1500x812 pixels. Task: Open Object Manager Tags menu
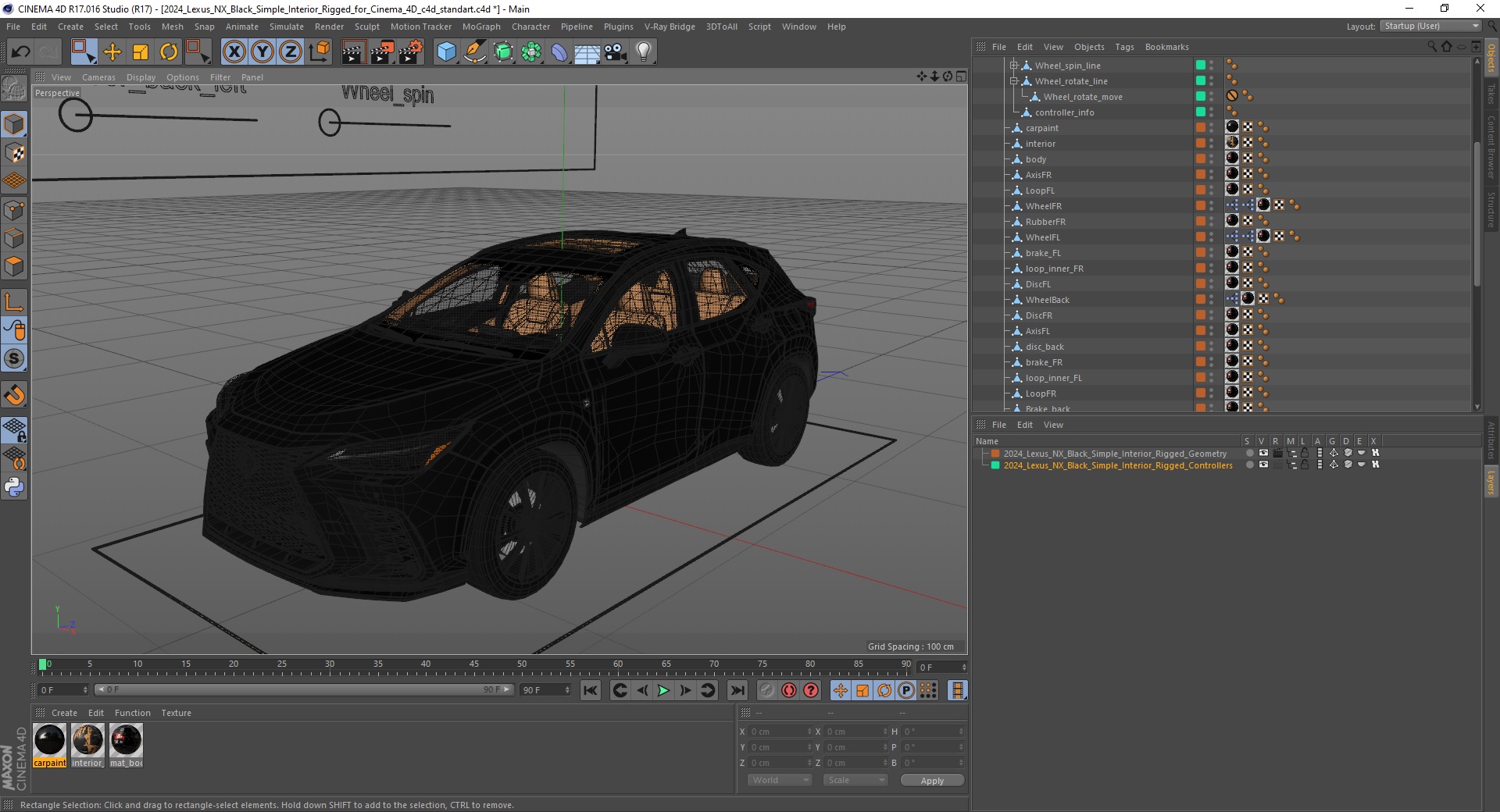[1124, 47]
